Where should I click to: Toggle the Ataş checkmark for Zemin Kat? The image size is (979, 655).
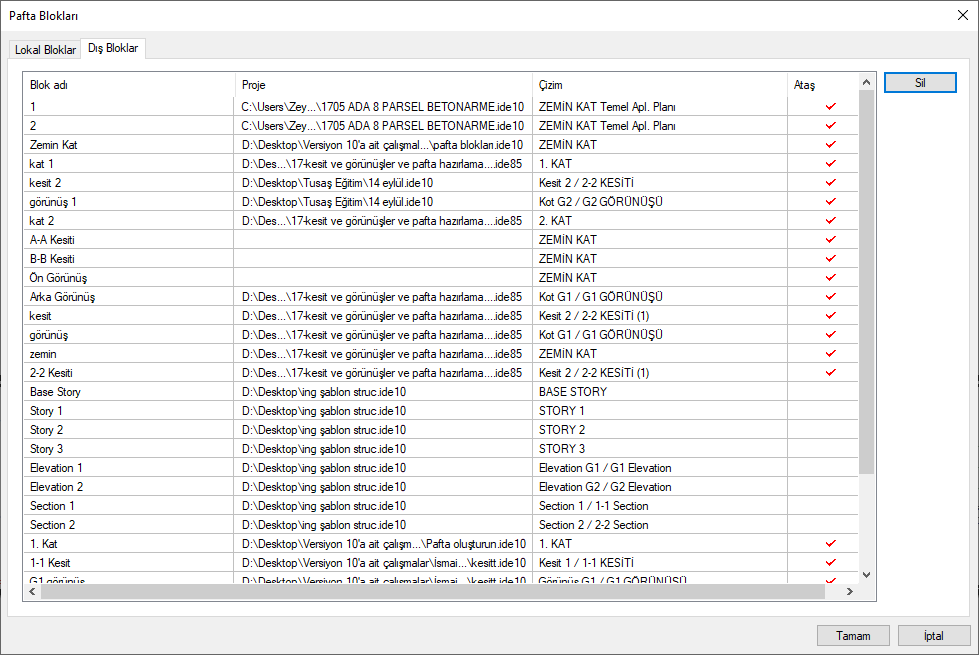coord(829,145)
